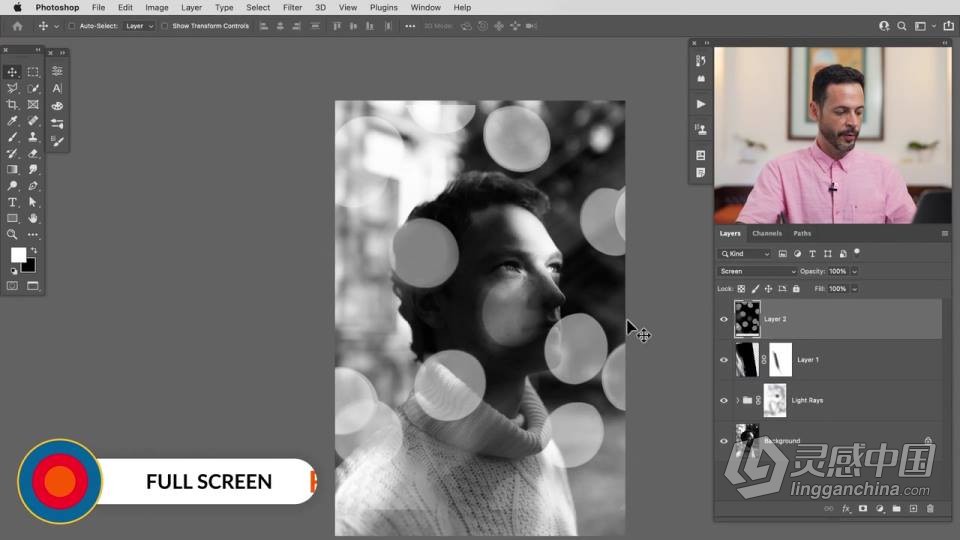
Task: Create a new layer icon
Action: pyautogui.click(x=913, y=509)
